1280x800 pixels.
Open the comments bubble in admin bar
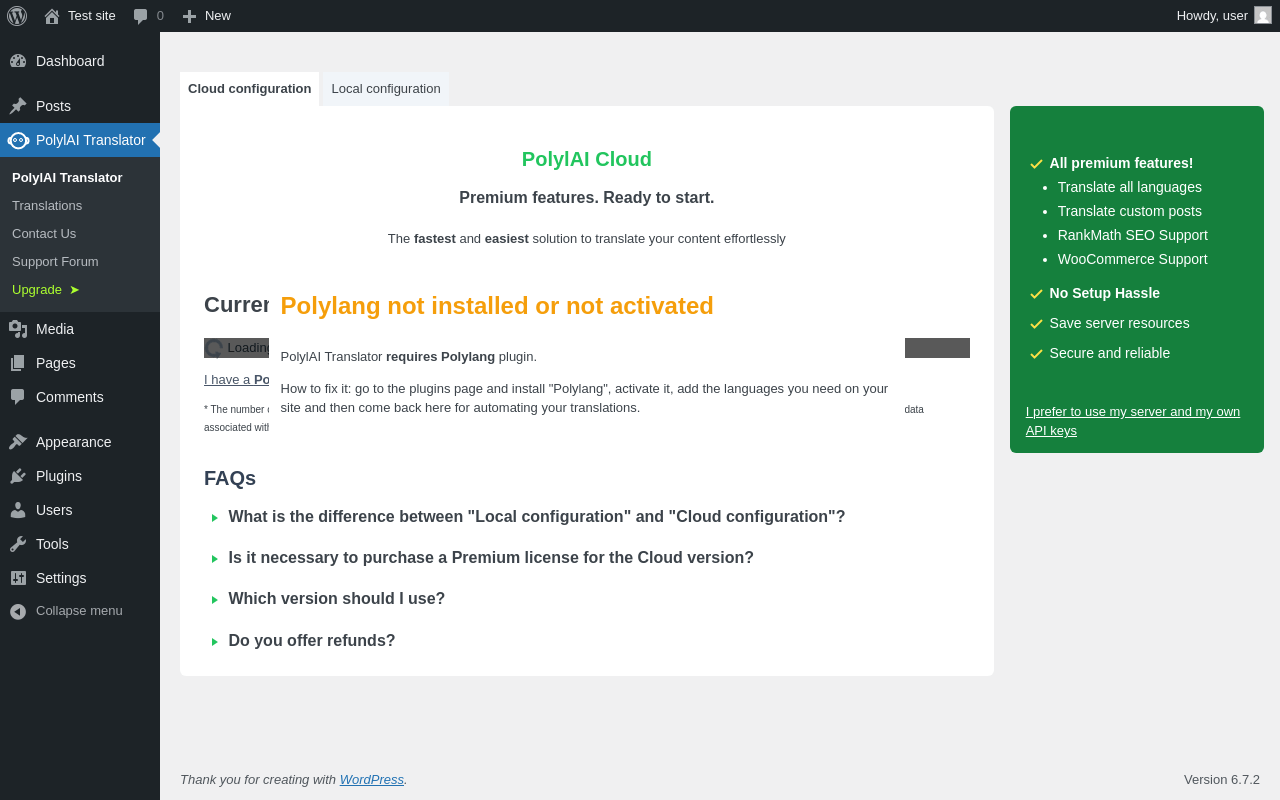click(141, 16)
